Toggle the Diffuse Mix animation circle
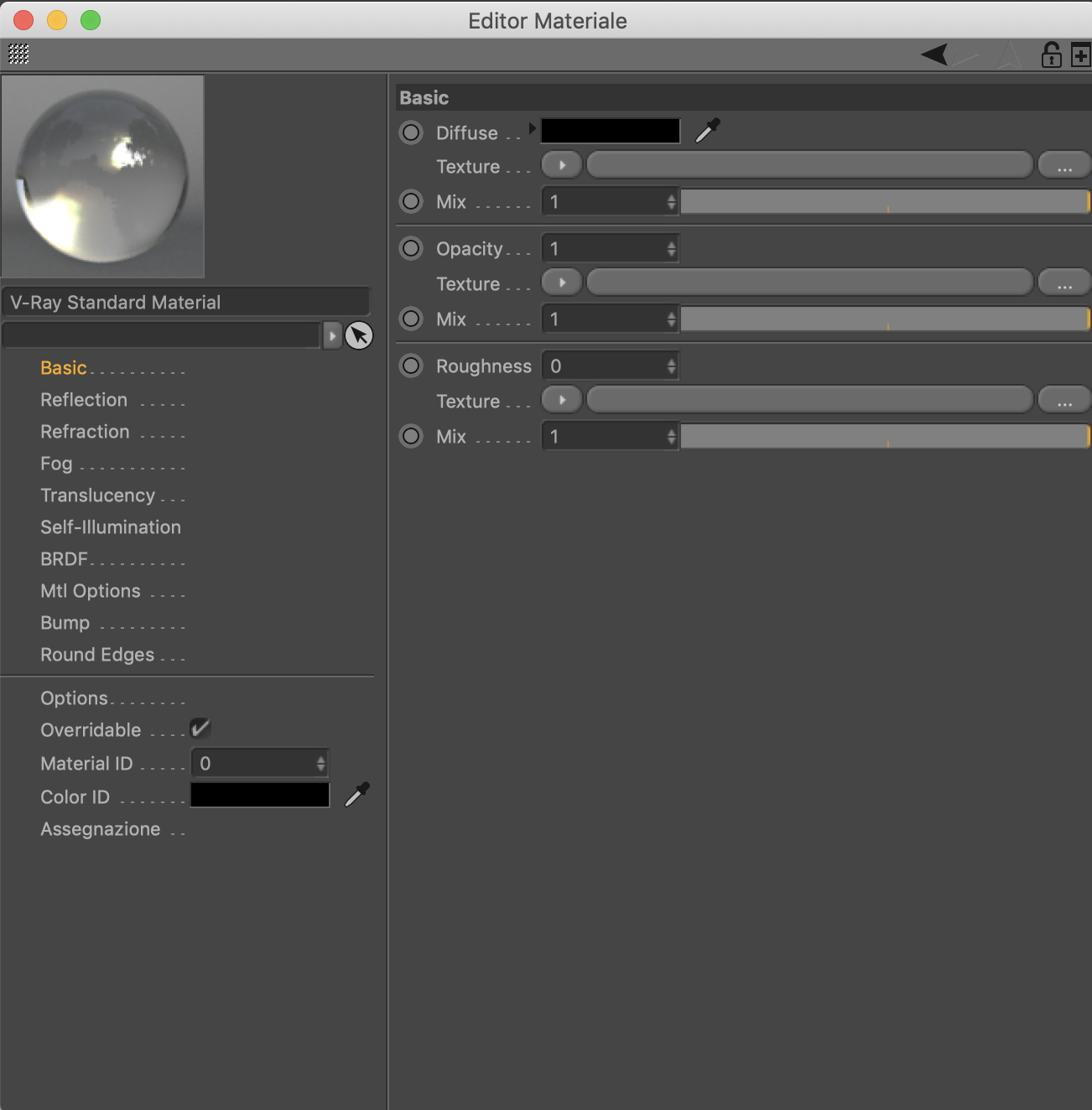The height and width of the screenshot is (1110, 1092). coord(411,201)
